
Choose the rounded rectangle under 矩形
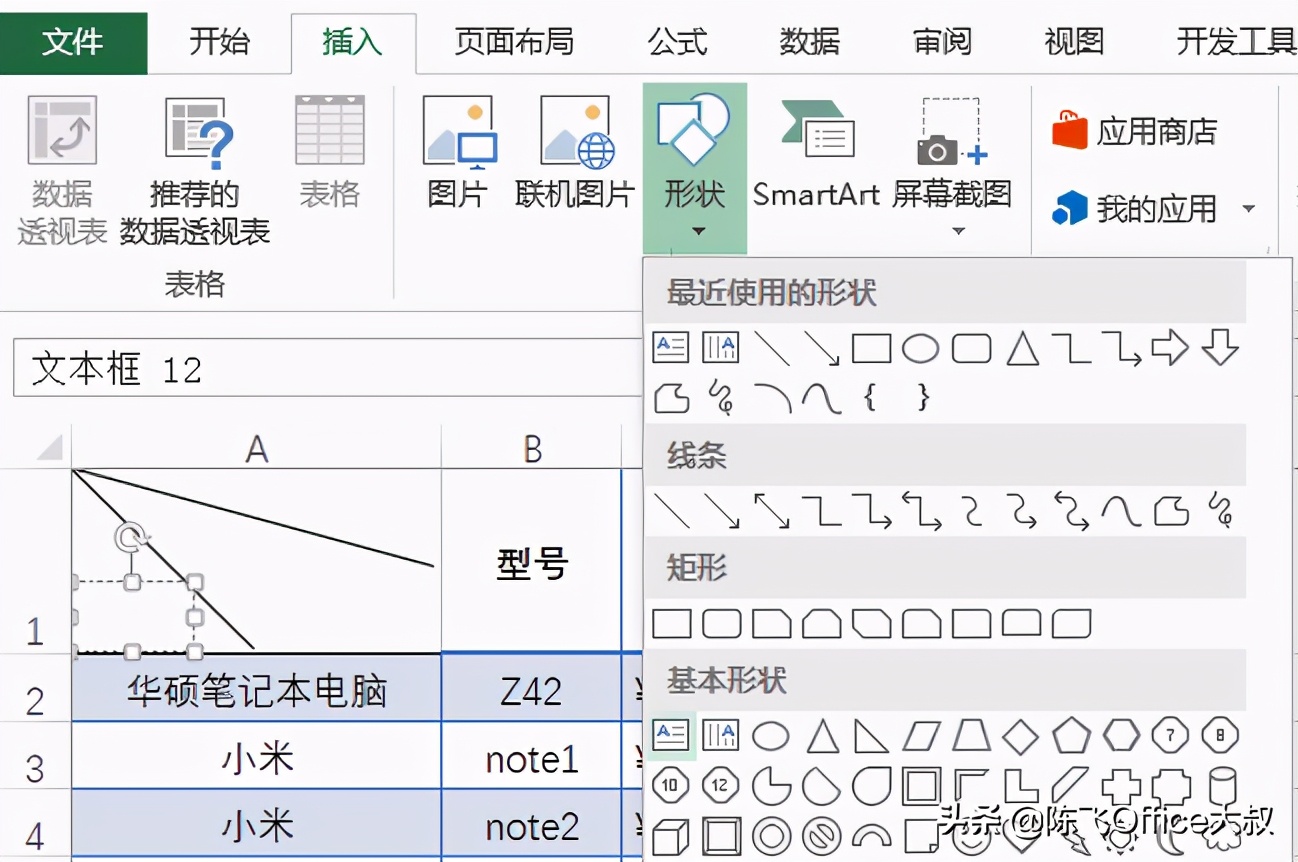point(719,622)
